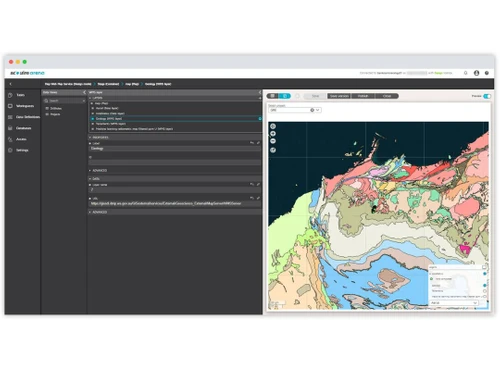Click the map rotate/compass control
Screen dimensions: 500x375
273,150
